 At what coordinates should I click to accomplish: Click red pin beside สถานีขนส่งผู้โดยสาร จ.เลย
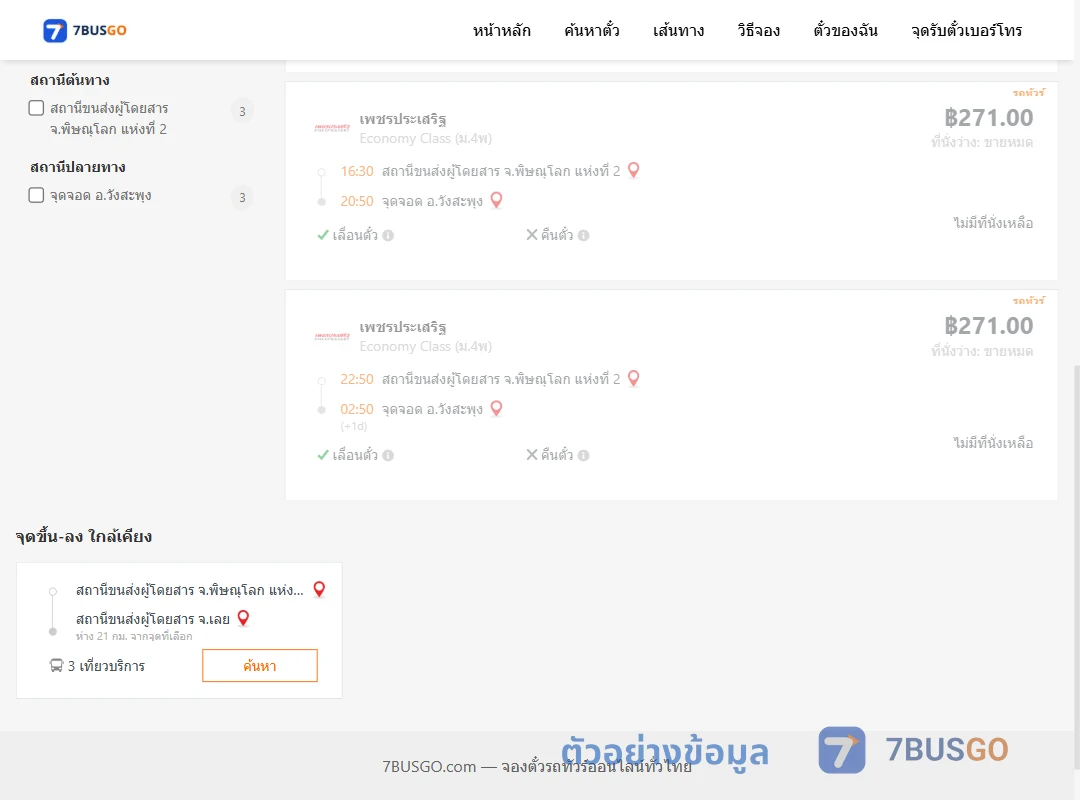point(243,618)
